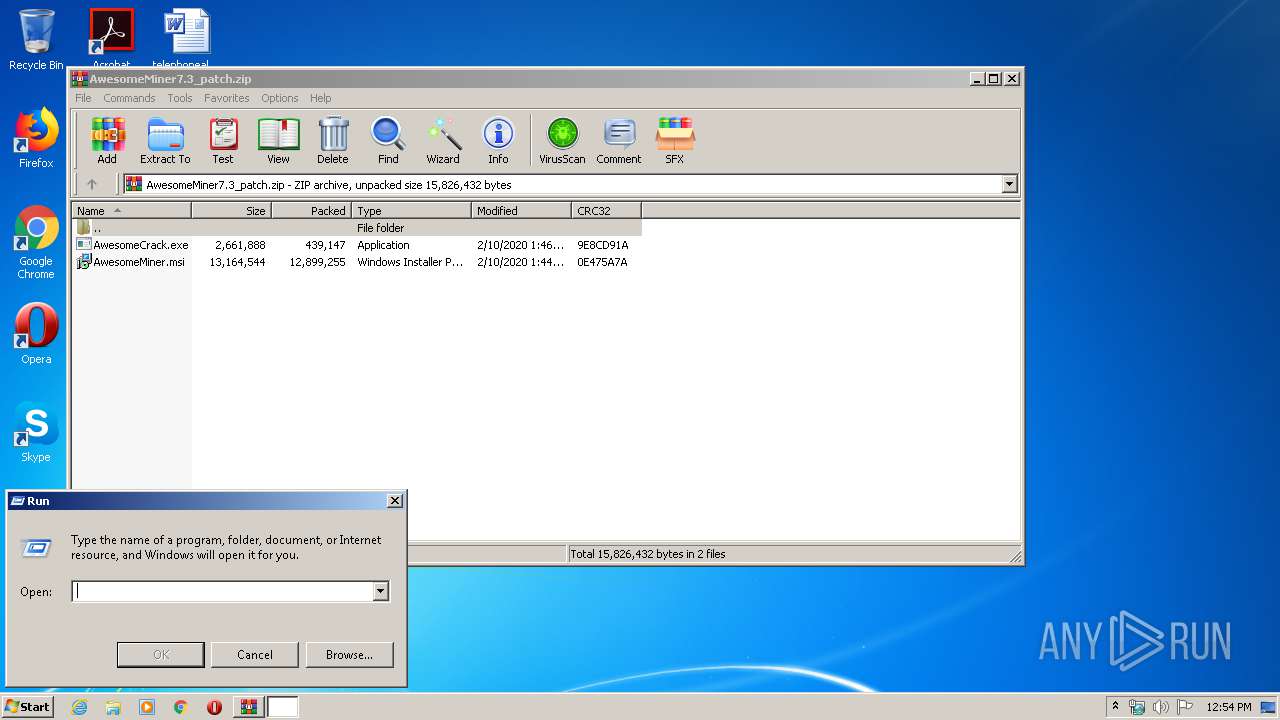
Task: Click the Delete trash icon in WinRAR
Action: point(333,140)
